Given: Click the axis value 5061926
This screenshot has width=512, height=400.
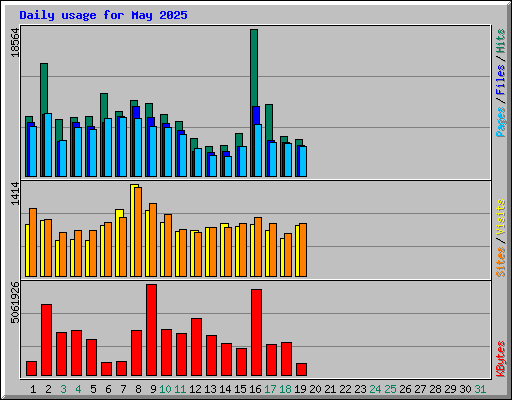Looking at the screenshot, I should (15, 303).
